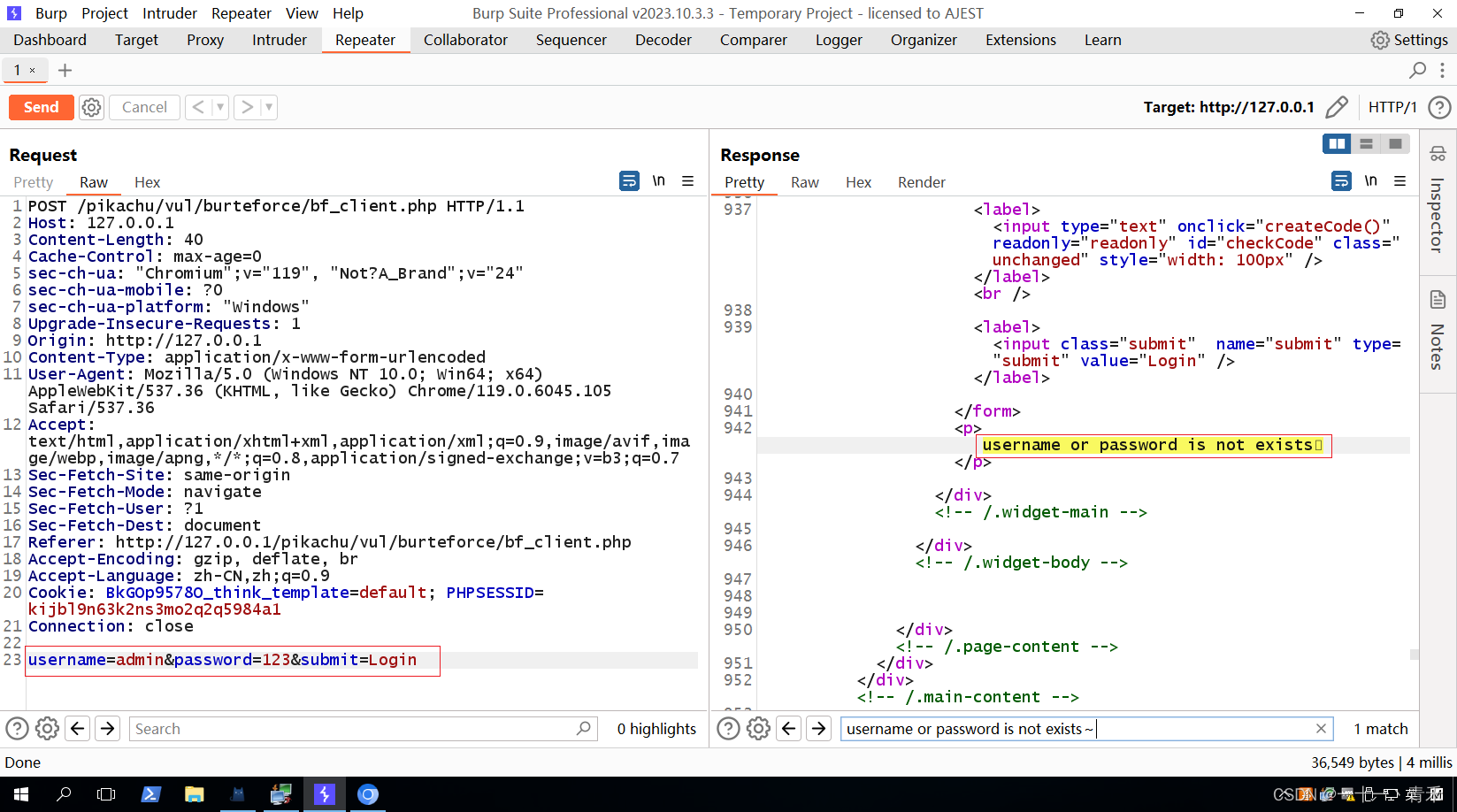The height and width of the screenshot is (812, 1457).
Task: Search Repeater tabs with magnifier icon
Action: pyautogui.click(x=1417, y=70)
